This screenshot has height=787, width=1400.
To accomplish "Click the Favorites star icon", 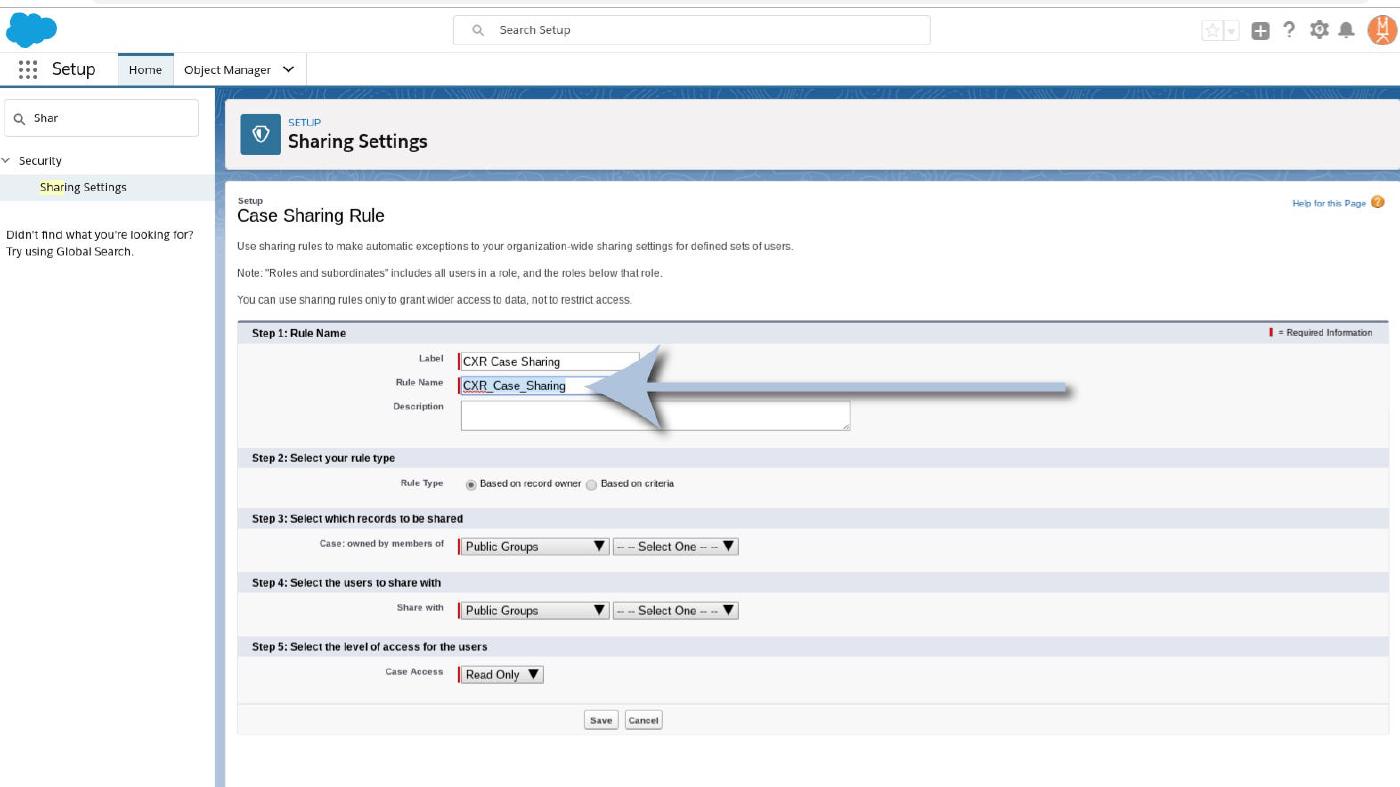I will pos(1212,31).
